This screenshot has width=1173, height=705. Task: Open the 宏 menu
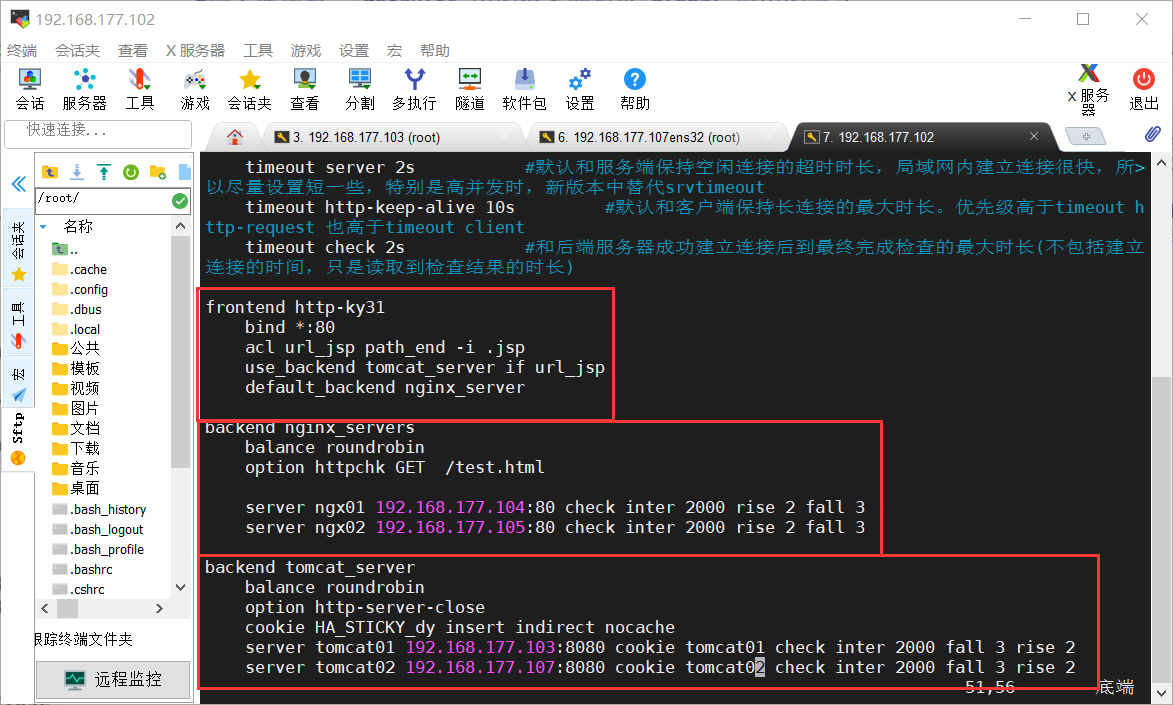coord(394,50)
